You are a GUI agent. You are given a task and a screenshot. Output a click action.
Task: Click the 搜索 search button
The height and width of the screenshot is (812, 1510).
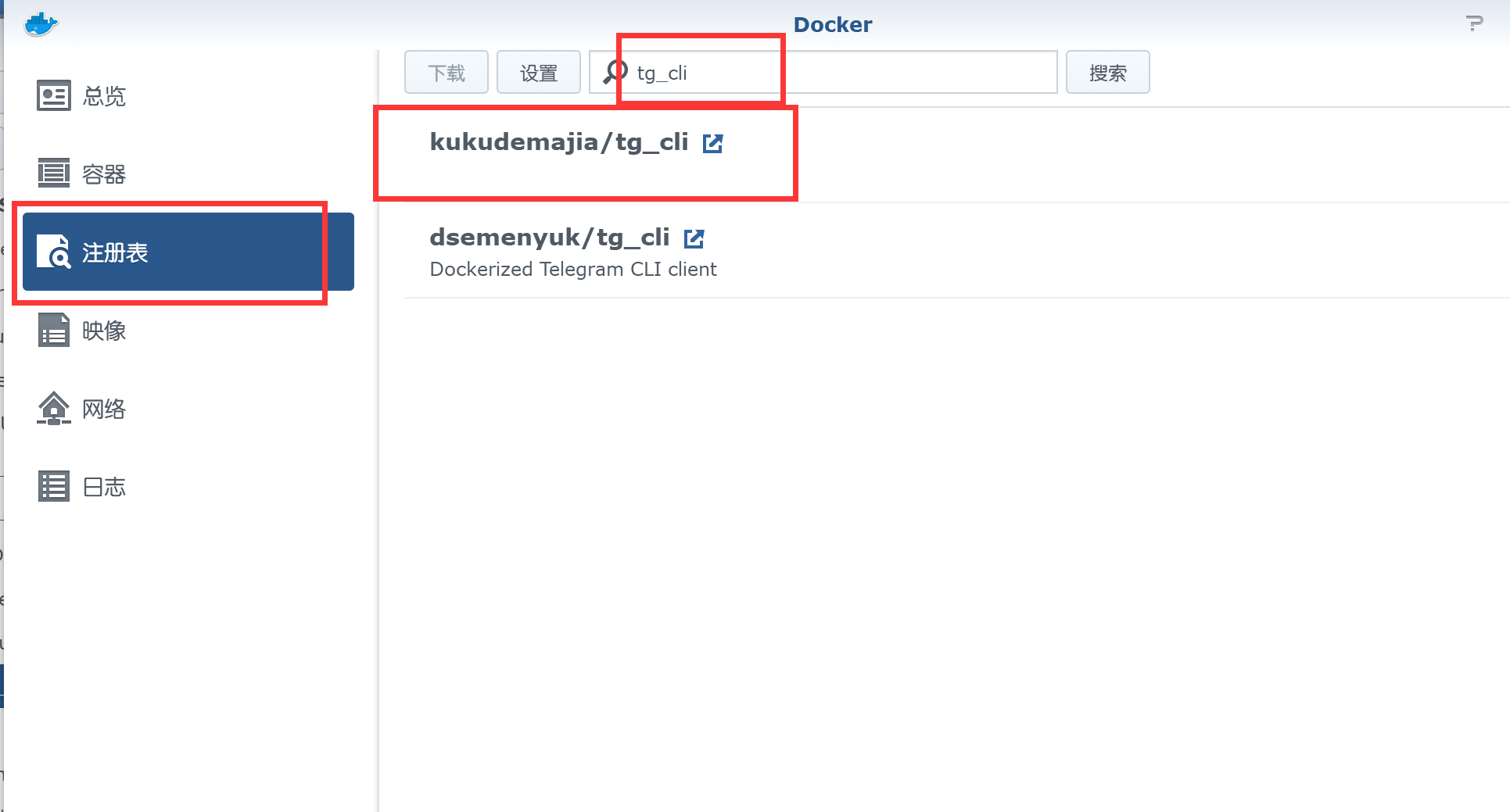[x=1108, y=73]
